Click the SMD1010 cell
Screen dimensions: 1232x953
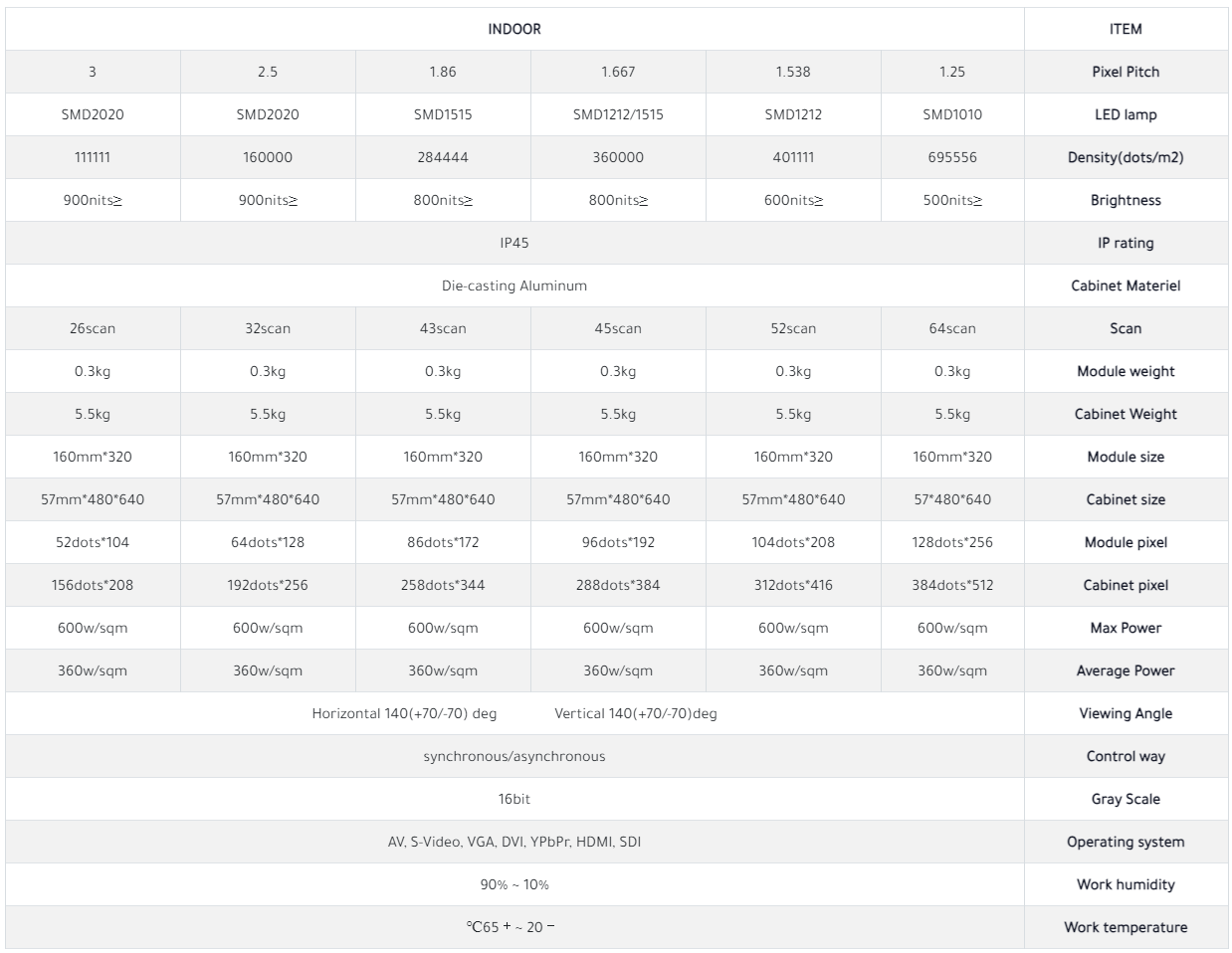point(952,114)
